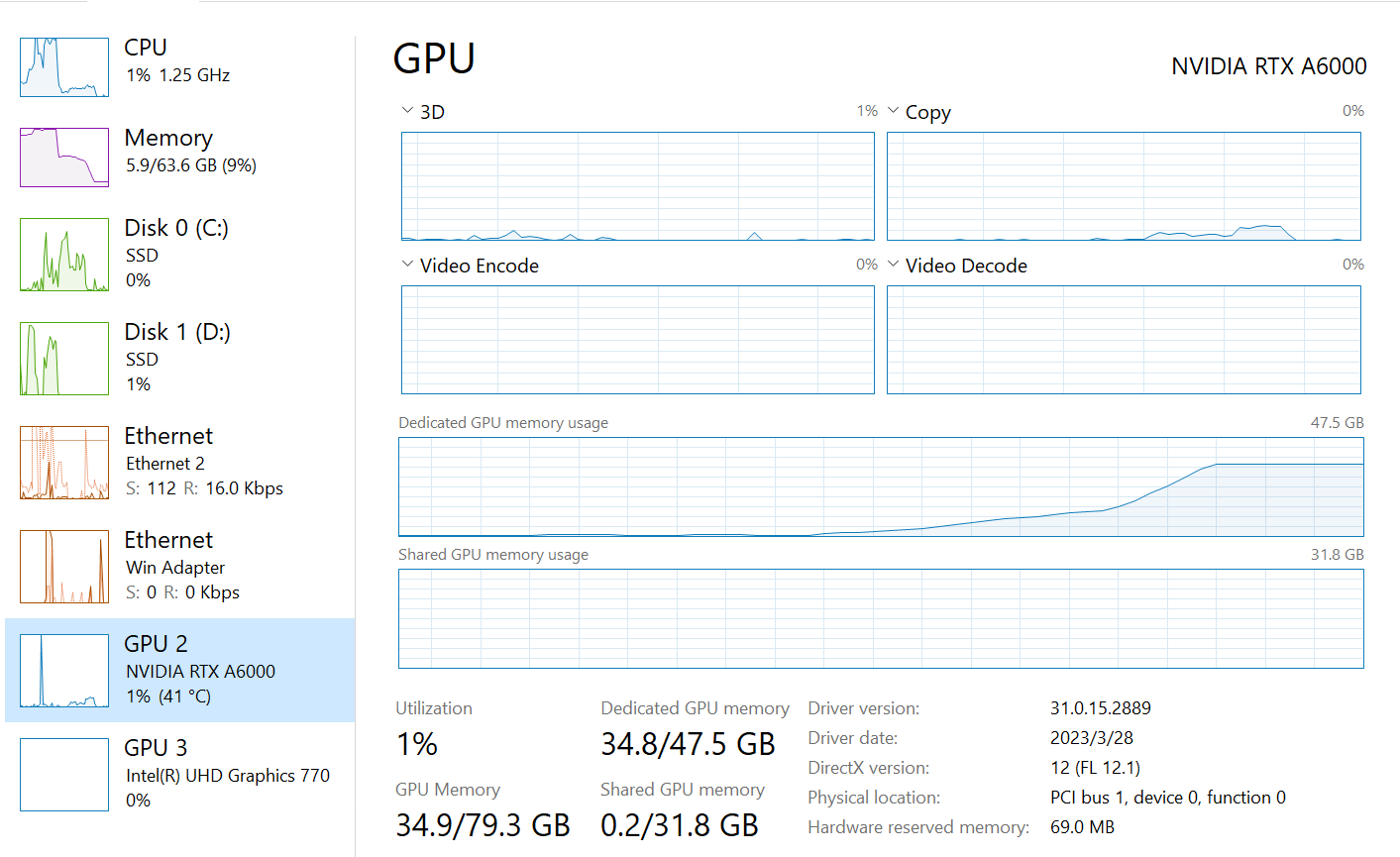The height and width of the screenshot is (857, 1400).
Task: Change the Video Decode graph dropdown
Action: coord(893,265)
